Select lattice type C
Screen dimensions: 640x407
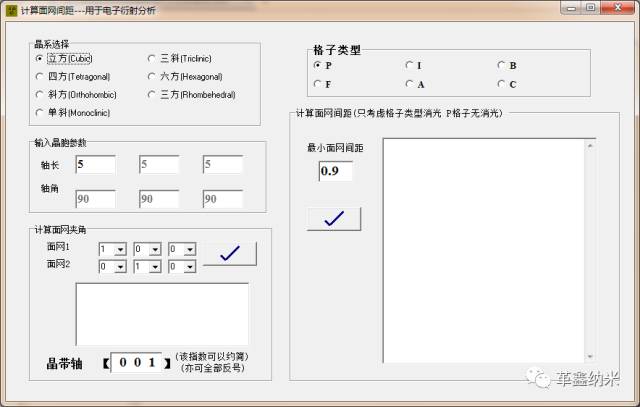click(x=502, y=84)
